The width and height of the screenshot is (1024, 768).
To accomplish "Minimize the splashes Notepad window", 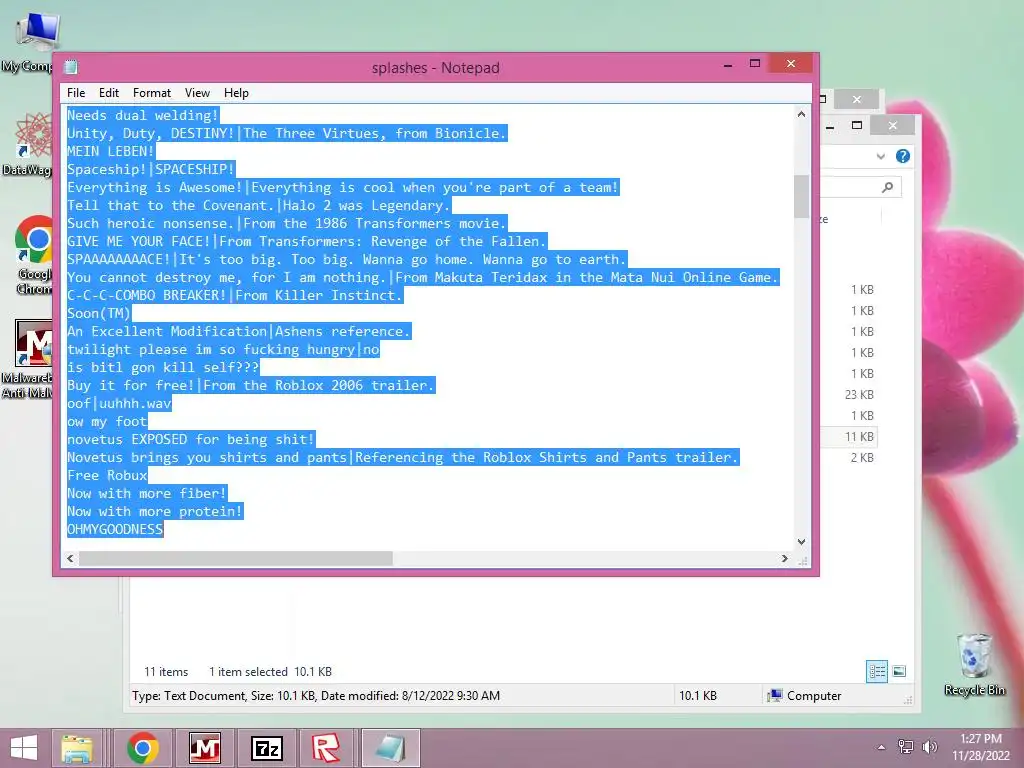I will click(728, 65).
